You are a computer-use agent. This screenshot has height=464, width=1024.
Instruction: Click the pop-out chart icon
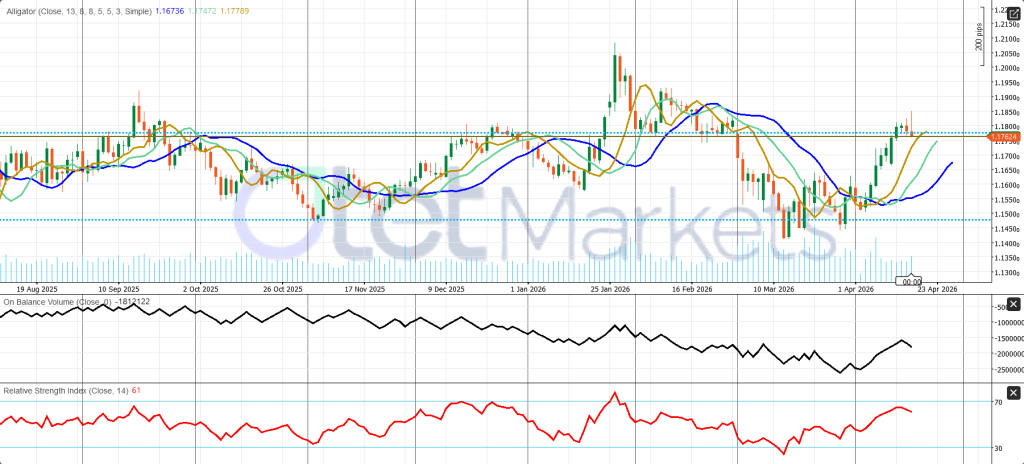pos(1013,12)
